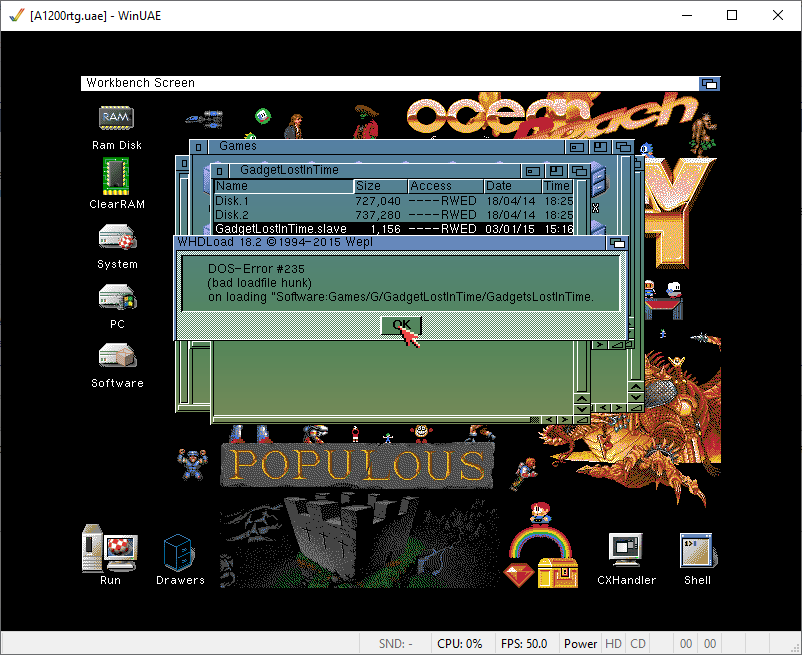The width and height of the screenshot is (802, 655).
Task: Open the Drawers icon
Action: click(x=180, y=551)
